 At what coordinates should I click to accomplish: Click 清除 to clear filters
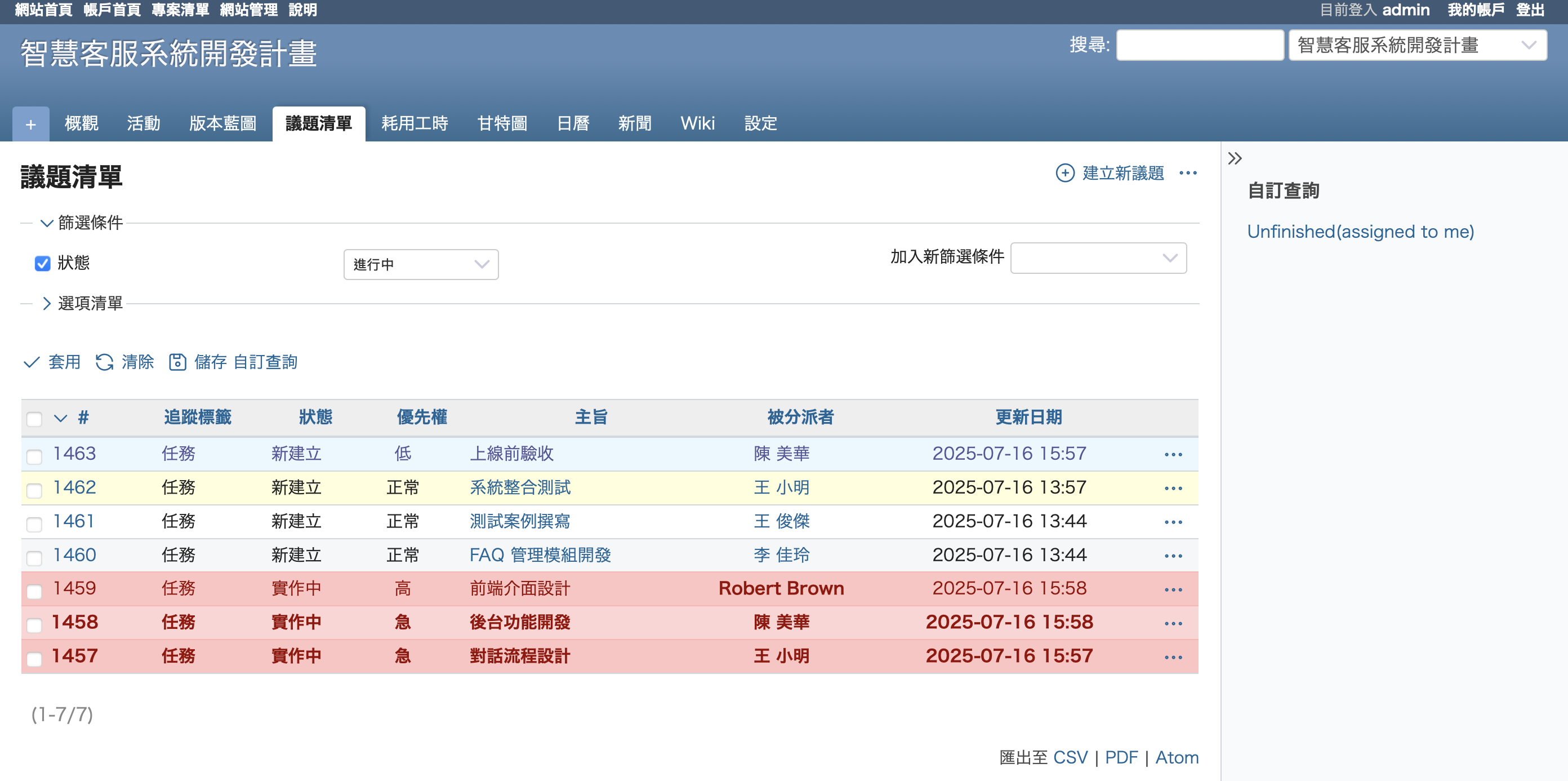tap(137, 362)
